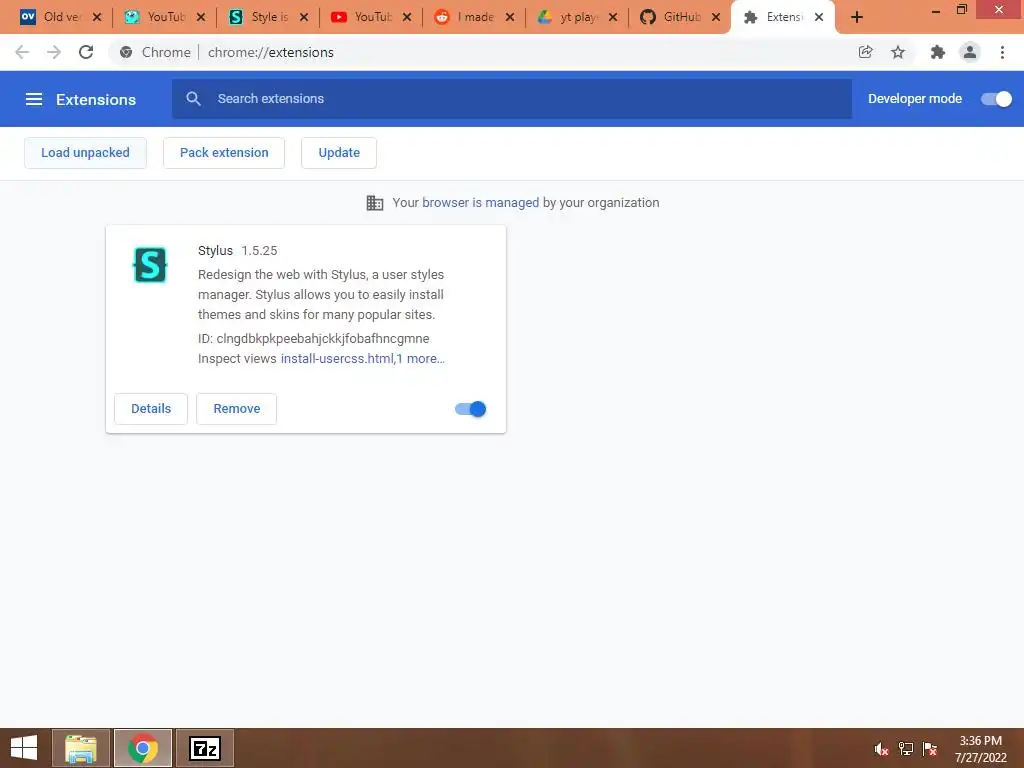Viewport: 1024px width, 768px height.
Task: Click the Chrome site info icon
Action: pyautogui.click(x=126, y=52)
